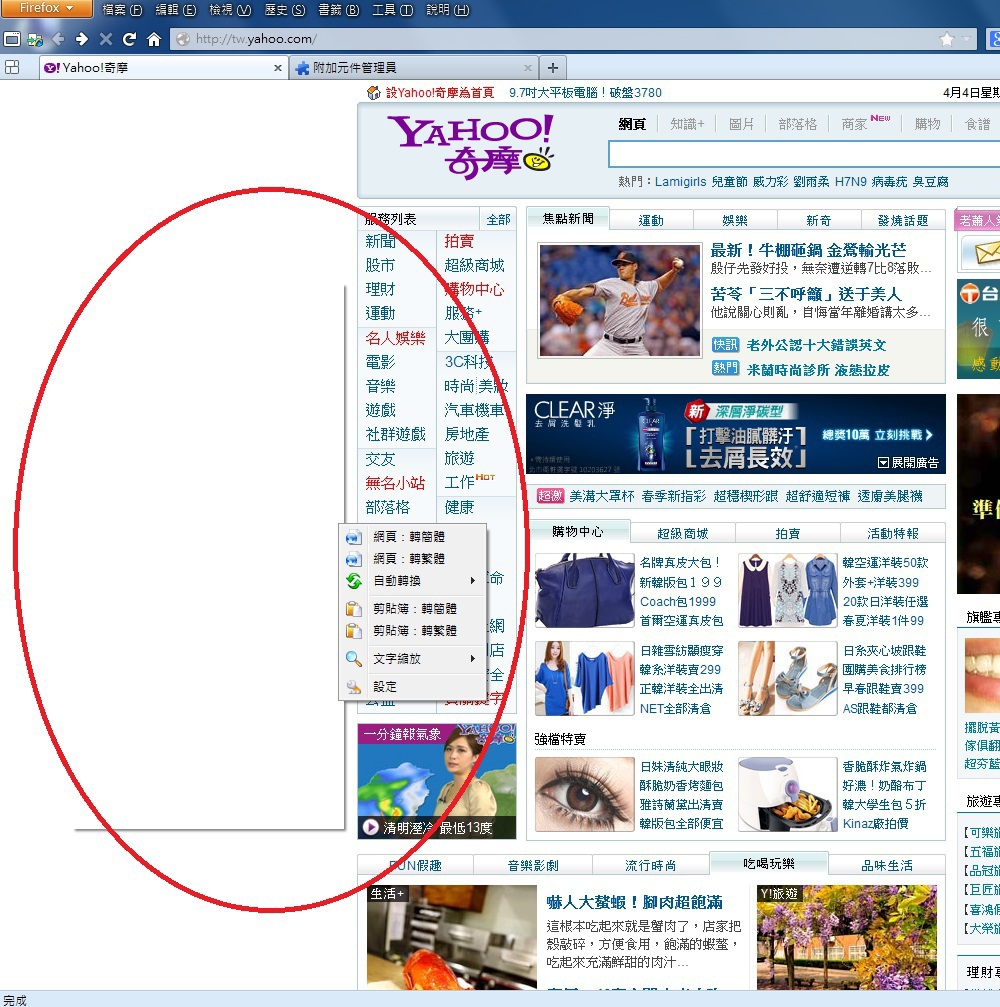
Task: Click the Chinese conversion add-on toolbar icon
Action: tap(35, 39)
